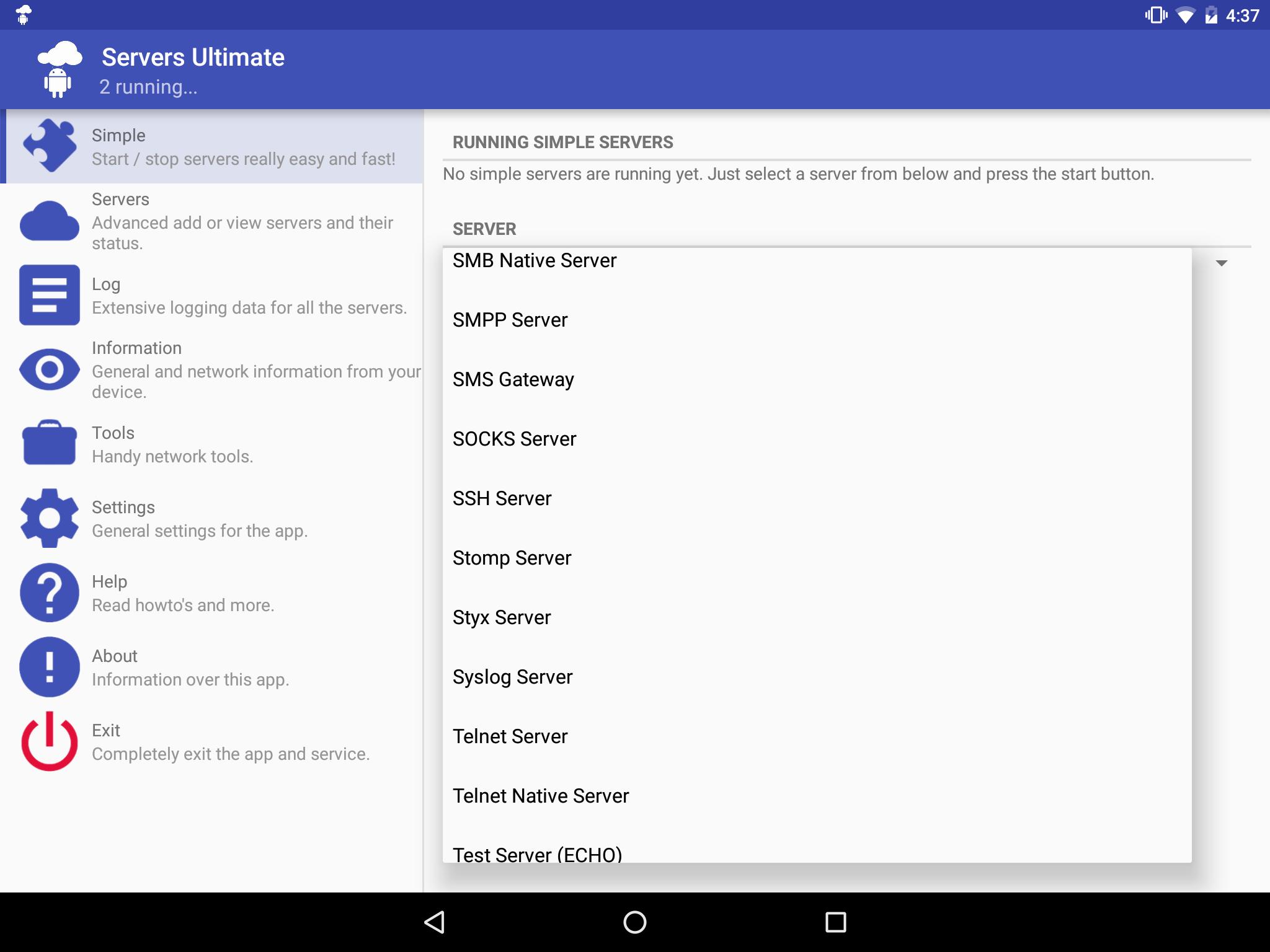Tap the vibrate mode status icon
This screenshot has width=1270, height=952.
pyautogui.click(x=1157, y=15)
